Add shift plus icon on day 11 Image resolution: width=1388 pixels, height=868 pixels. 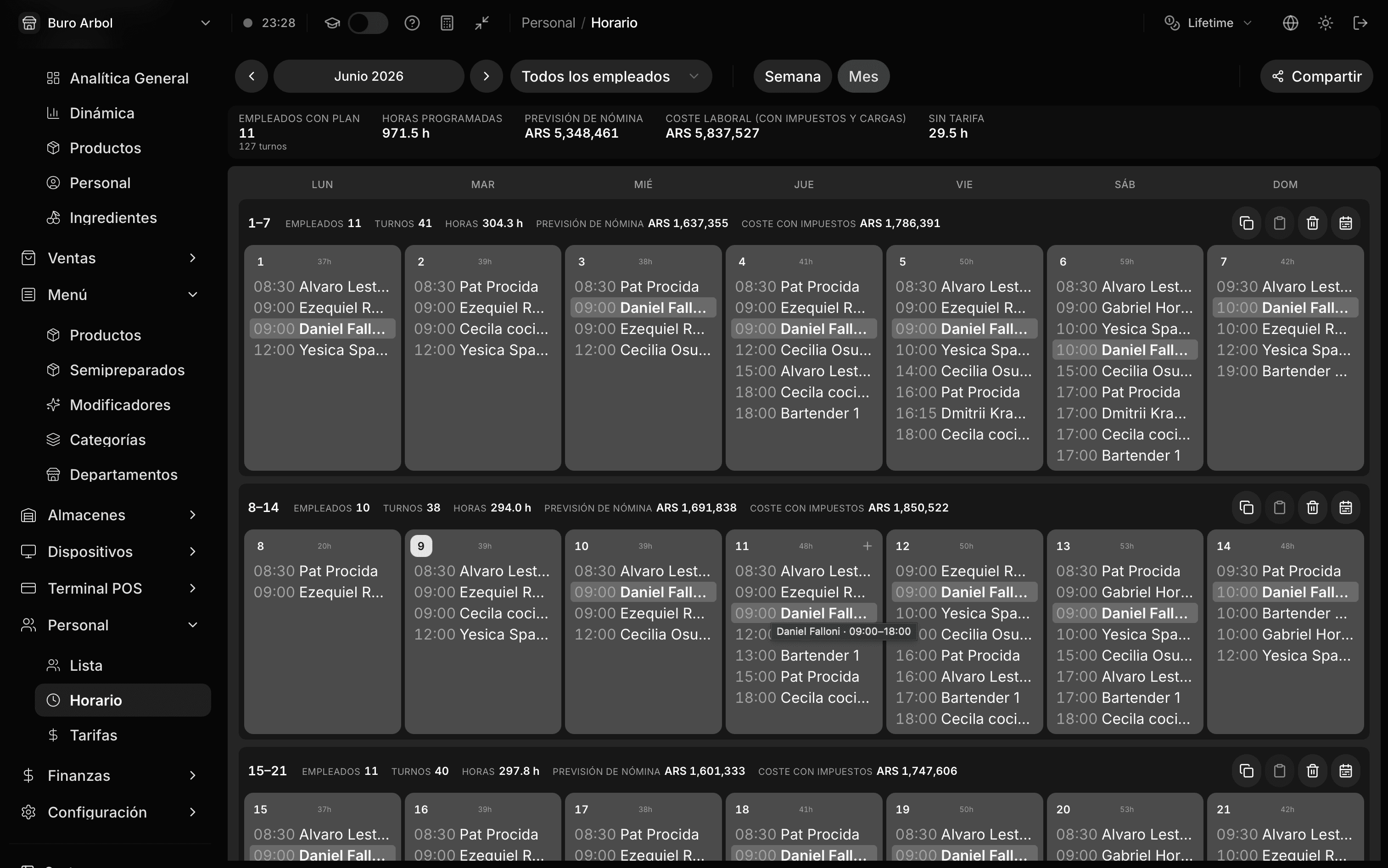click(x=867, y=546)
